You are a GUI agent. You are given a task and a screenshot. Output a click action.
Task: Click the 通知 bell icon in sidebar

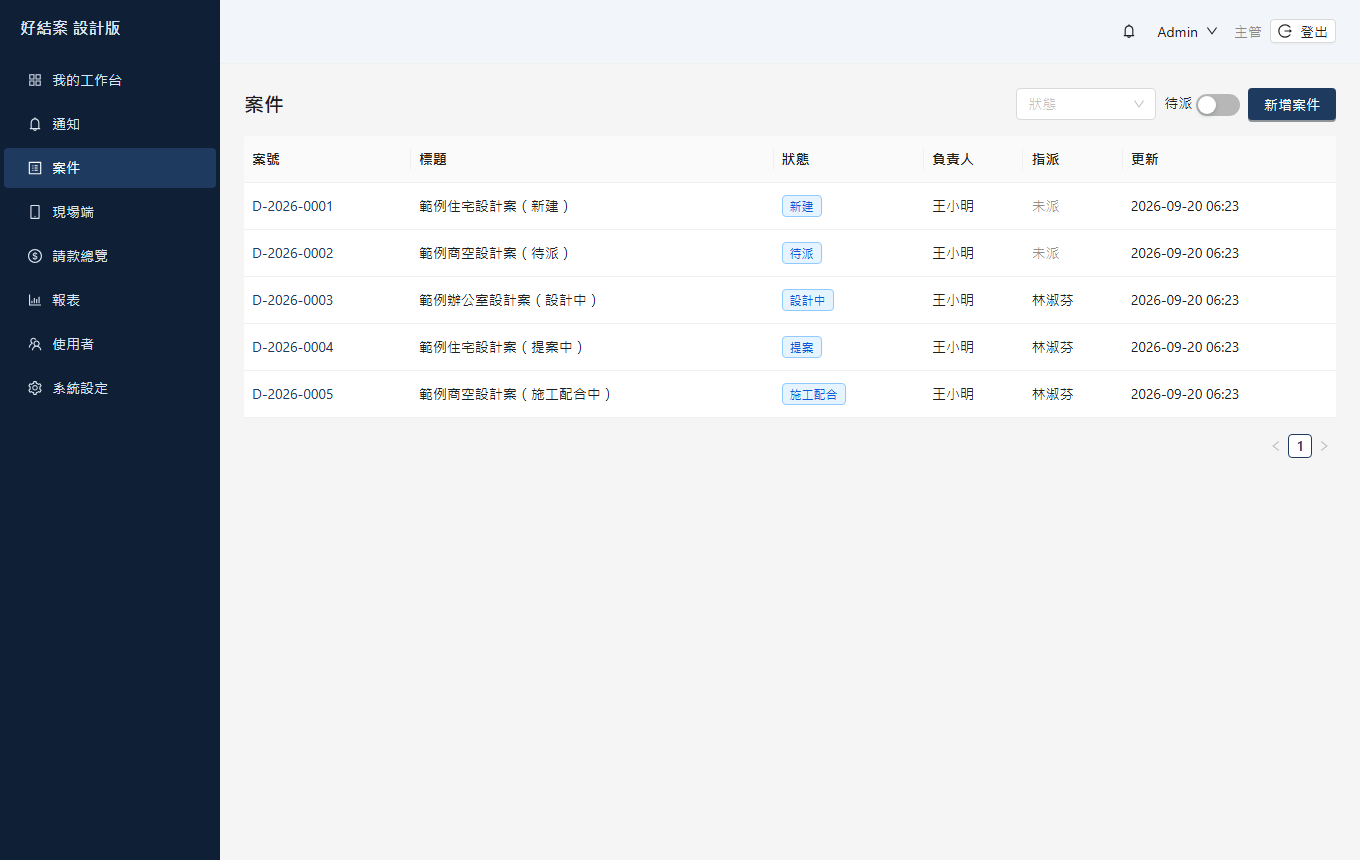[35, 124]
